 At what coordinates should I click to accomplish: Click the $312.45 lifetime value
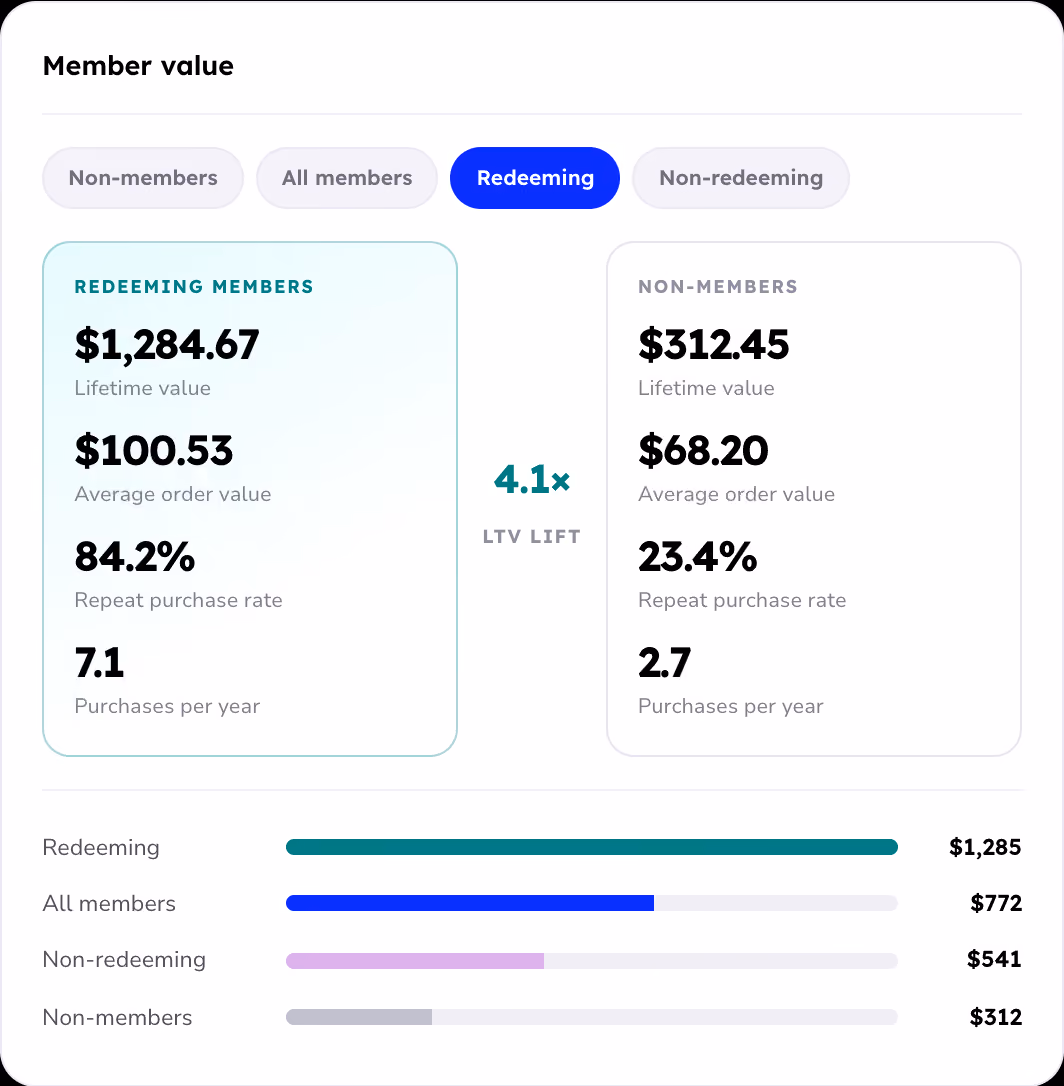(713, 344)
